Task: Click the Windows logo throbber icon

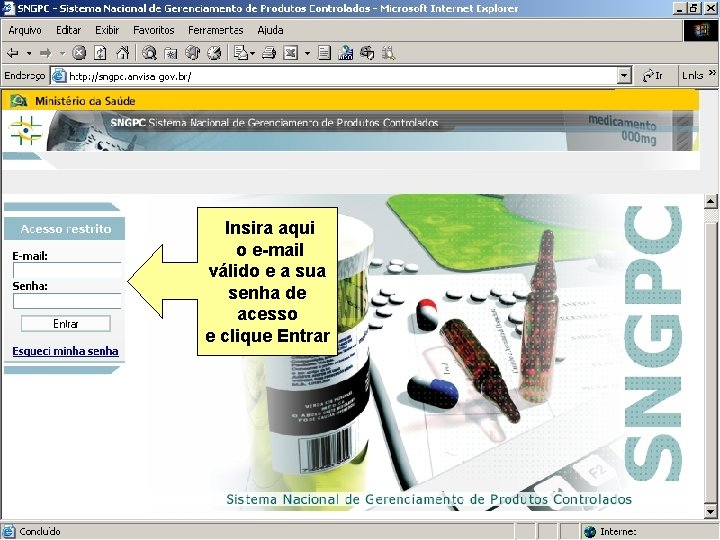Action: 701,31
